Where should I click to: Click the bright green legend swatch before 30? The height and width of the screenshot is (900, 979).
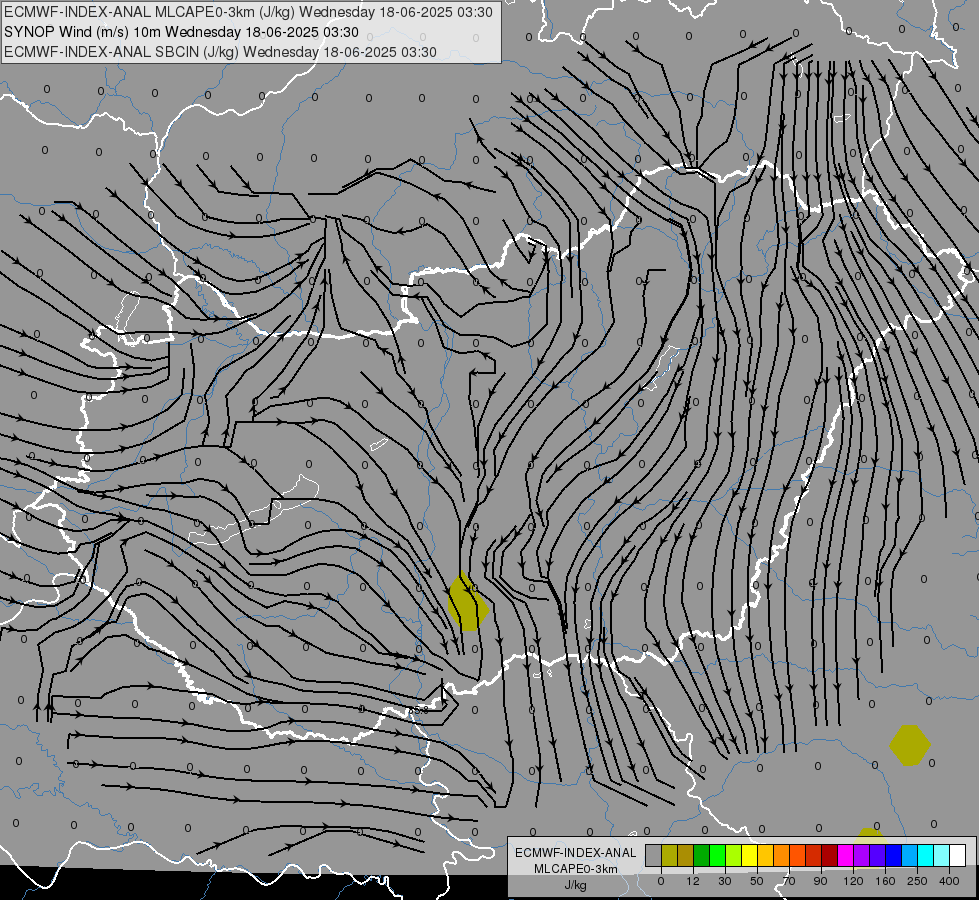(x=717, y=855)
